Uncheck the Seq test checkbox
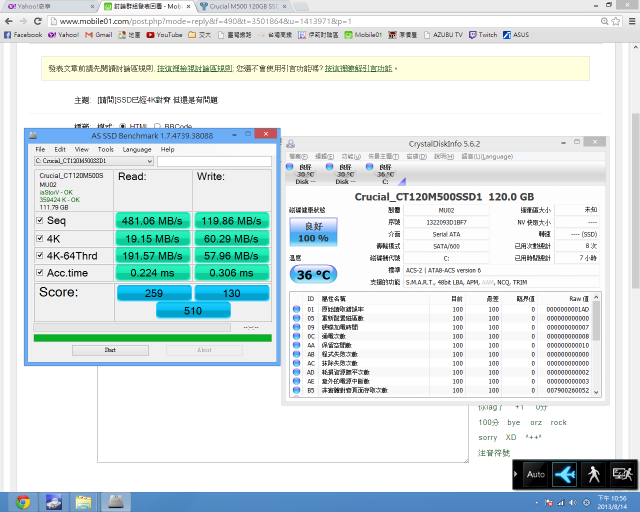Screen dimensions: 640x512 tap(40, 220)
